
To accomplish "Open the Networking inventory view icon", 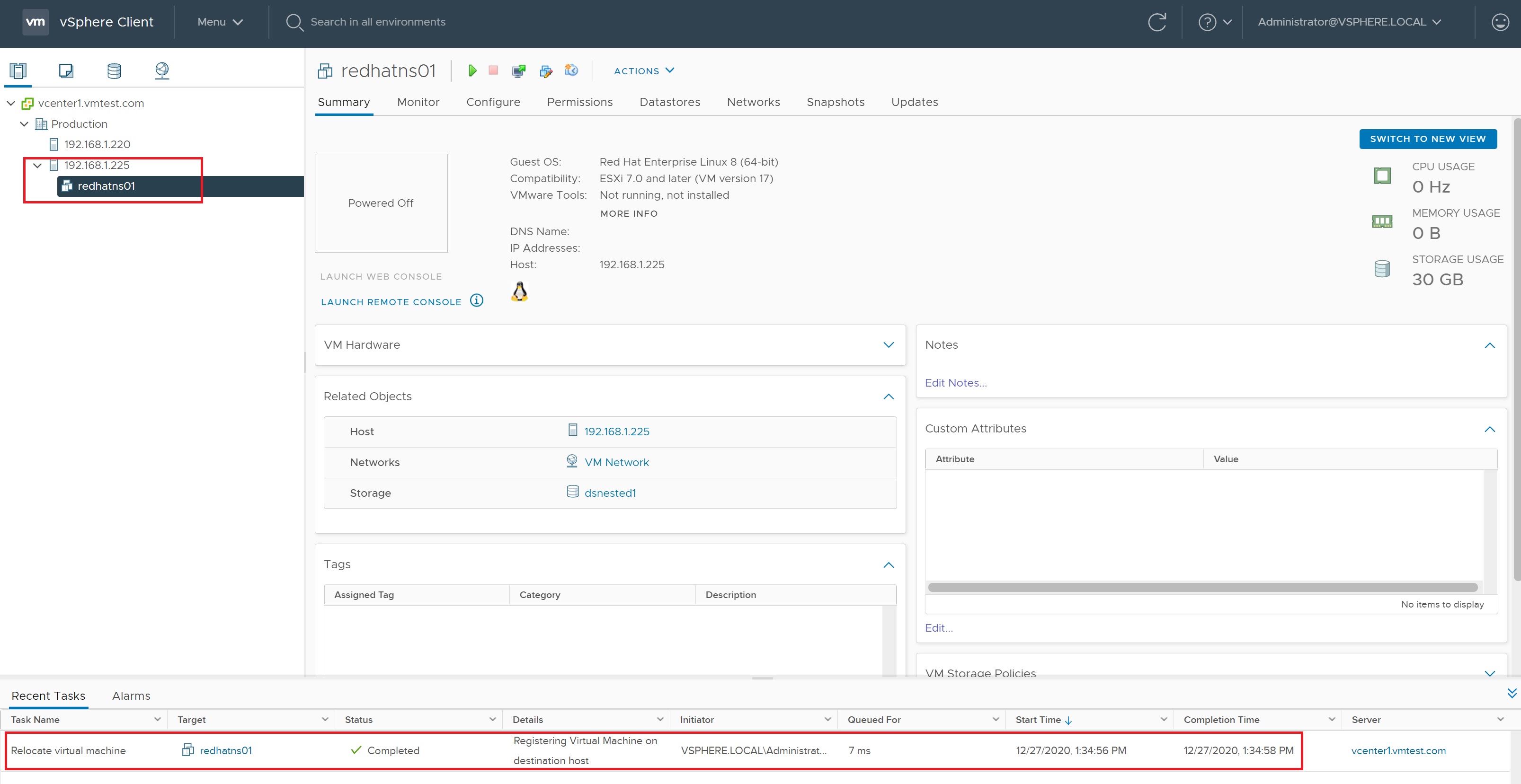I will coord(162,71).
